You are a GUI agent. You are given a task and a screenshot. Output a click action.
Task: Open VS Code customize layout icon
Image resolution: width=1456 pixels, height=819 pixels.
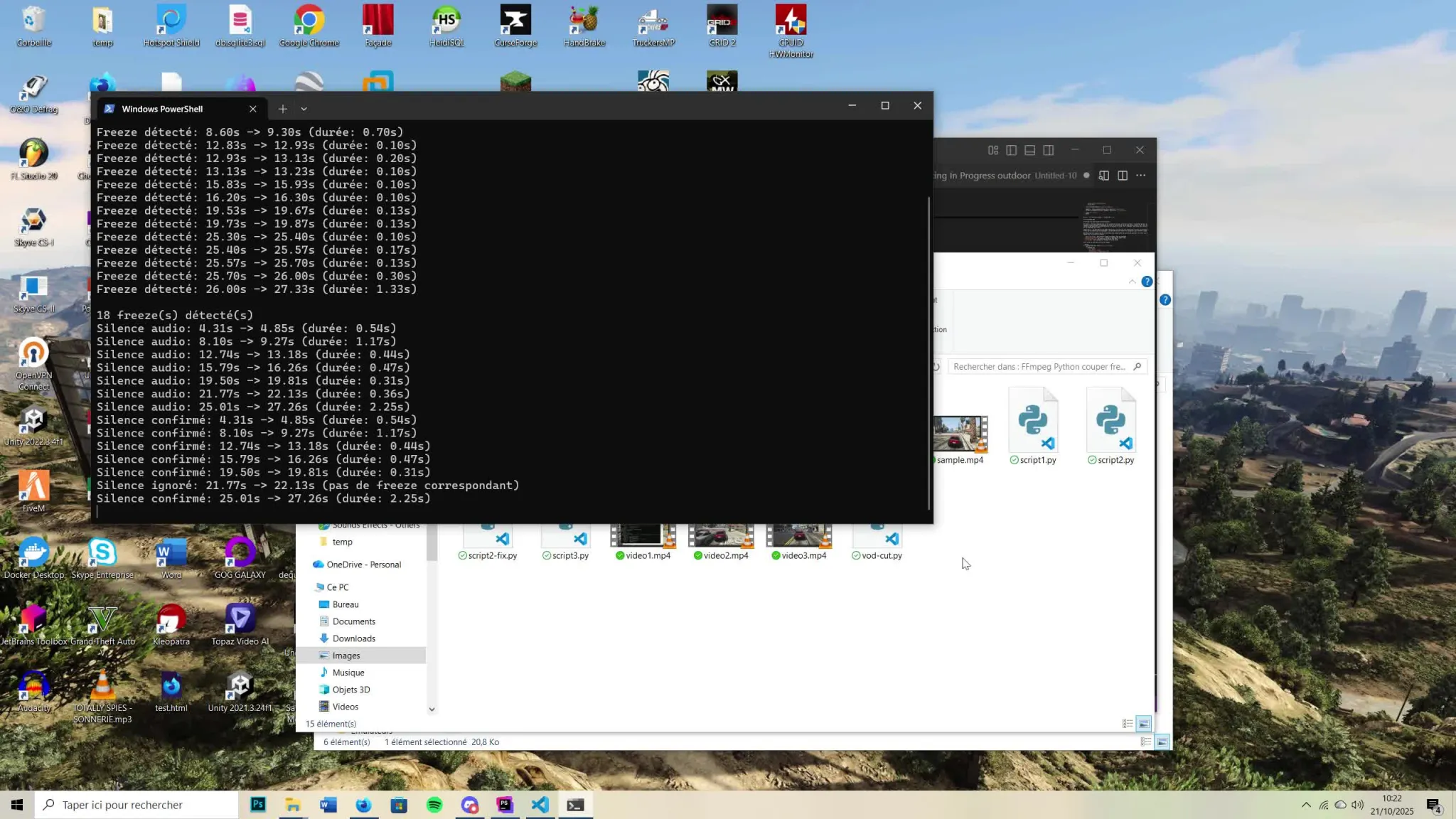992,150
